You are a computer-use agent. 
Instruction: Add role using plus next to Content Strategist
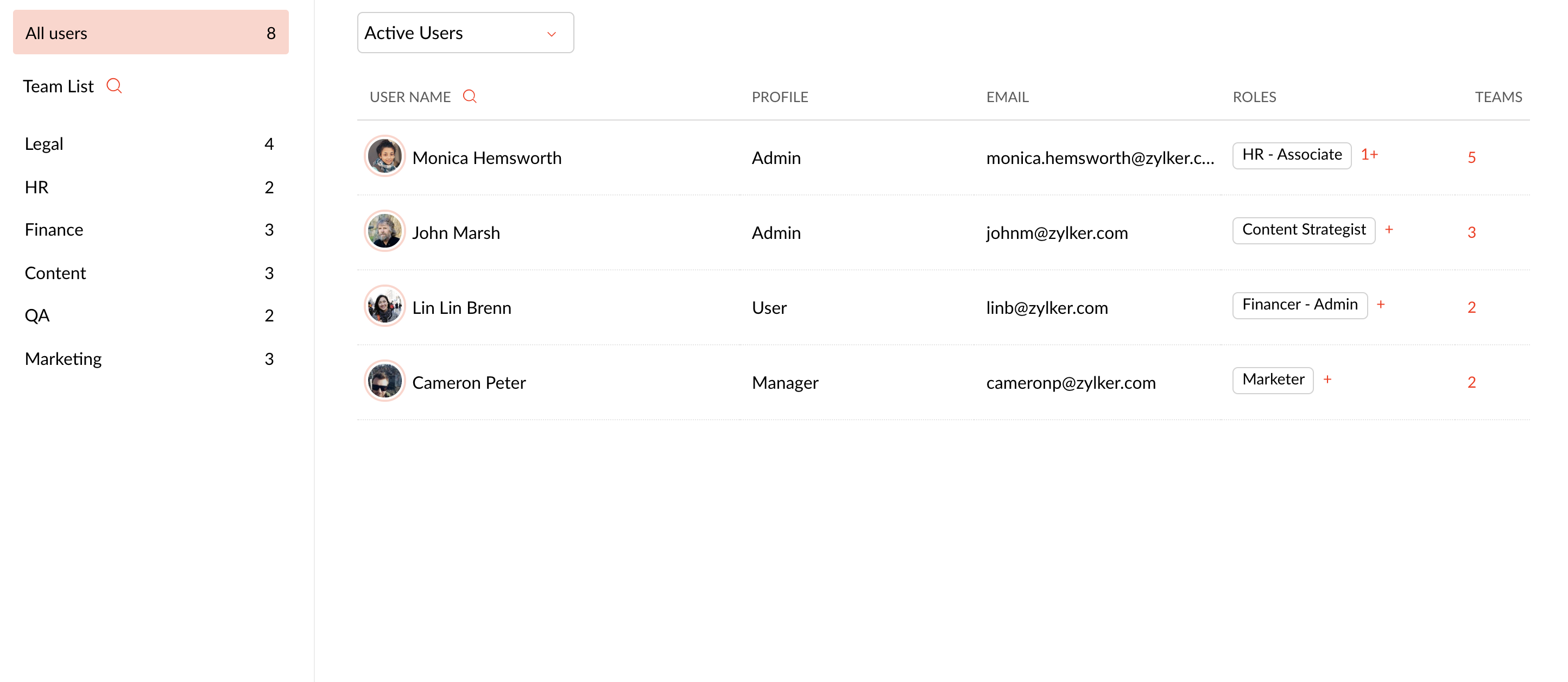pyautogui.click(x=1389, y=230)
